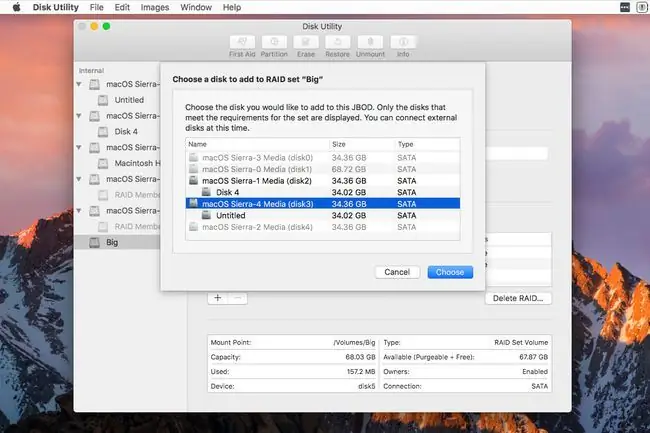650x433 pixels.
Task: Open the Help menu
Action: (x=232, y=7)
